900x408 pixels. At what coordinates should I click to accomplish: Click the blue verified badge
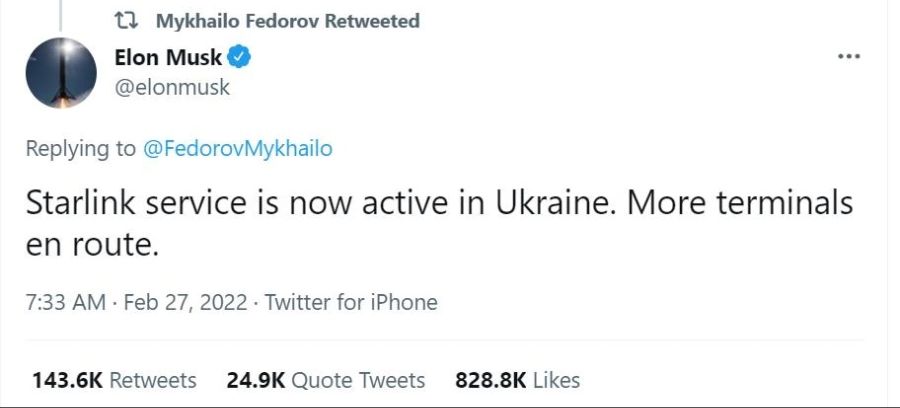click(239, 57)
